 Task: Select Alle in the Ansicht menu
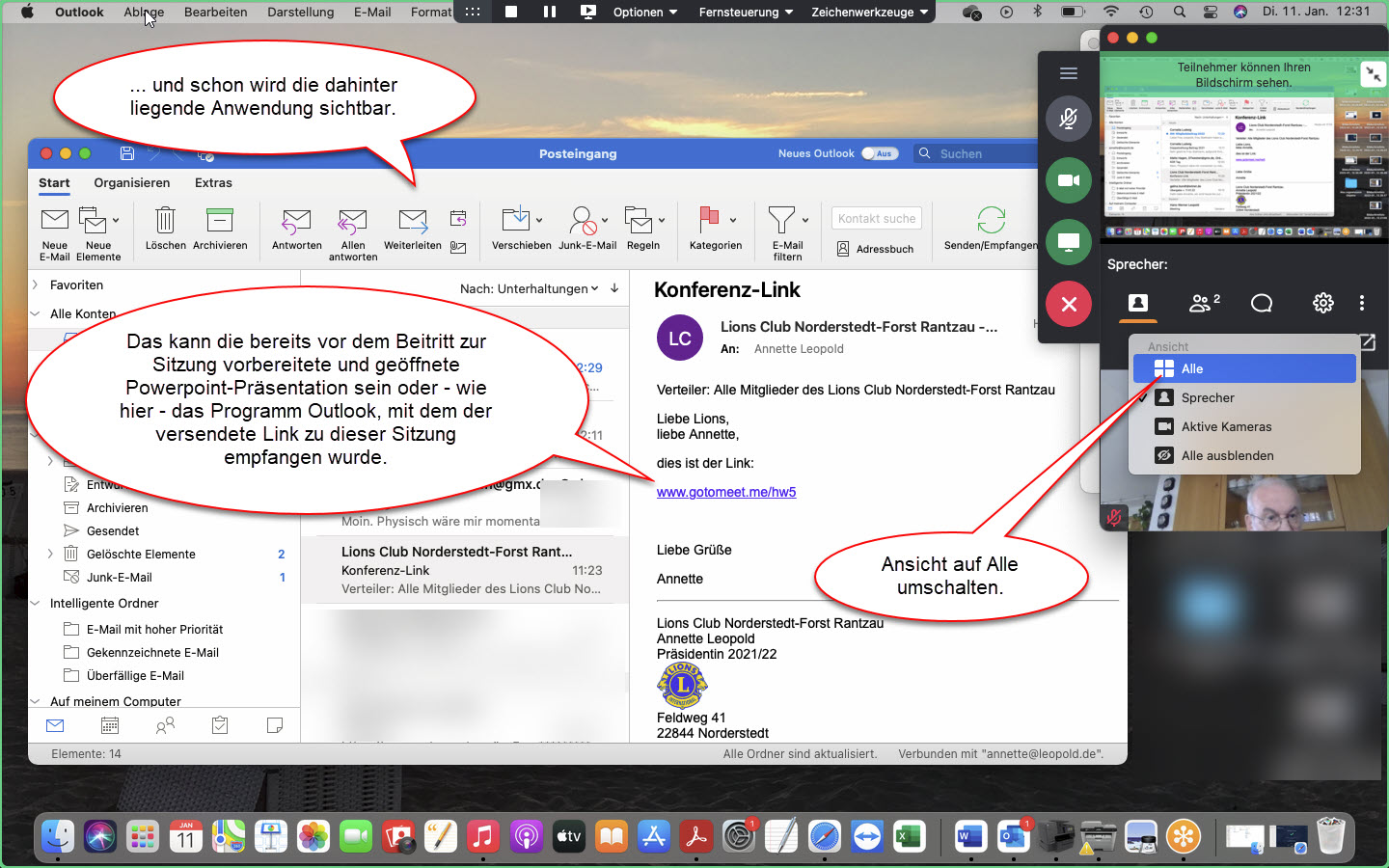1244,368
